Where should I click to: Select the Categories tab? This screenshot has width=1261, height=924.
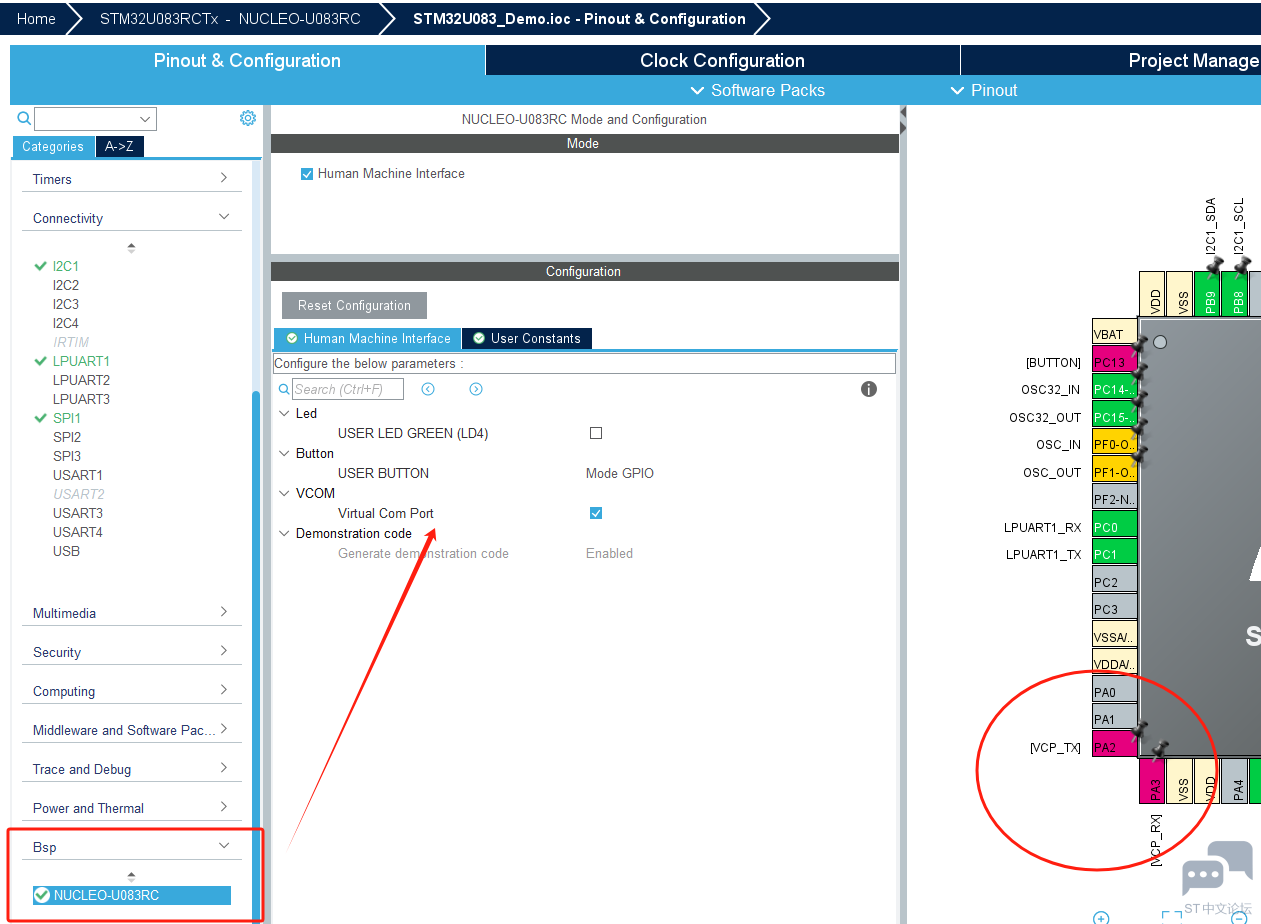click(x=53, y=146)
